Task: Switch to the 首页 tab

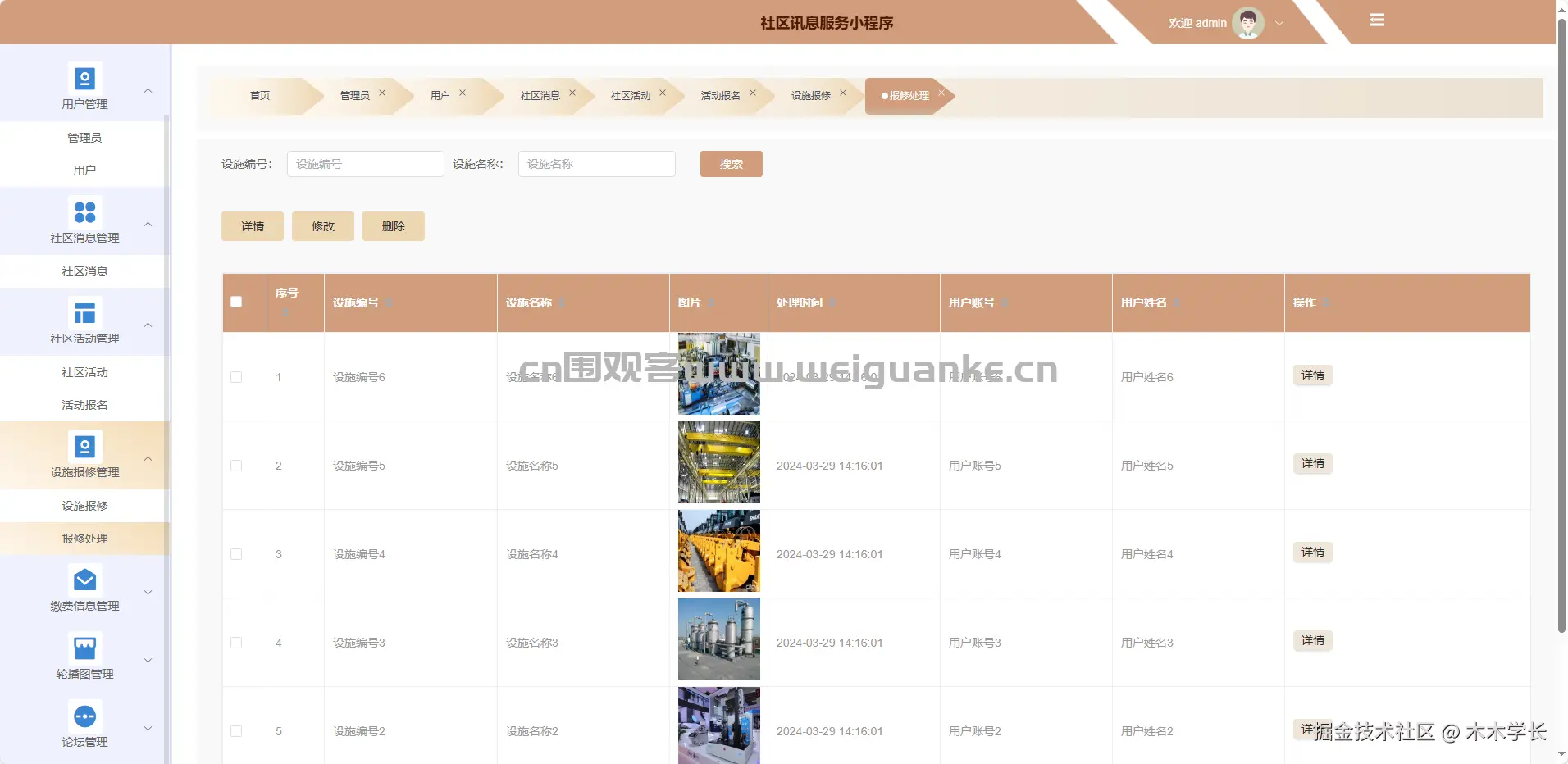Action: (x=260, y=96)
